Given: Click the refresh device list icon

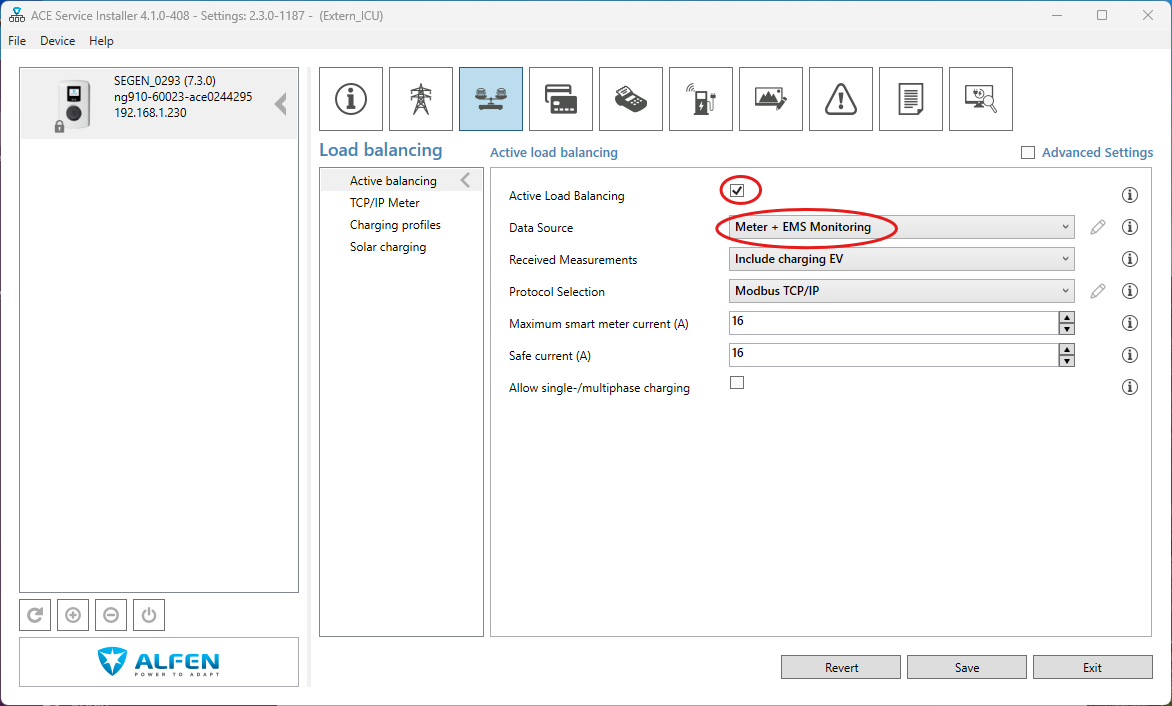Looking at the screenshot, I should (x=35, y=615).
